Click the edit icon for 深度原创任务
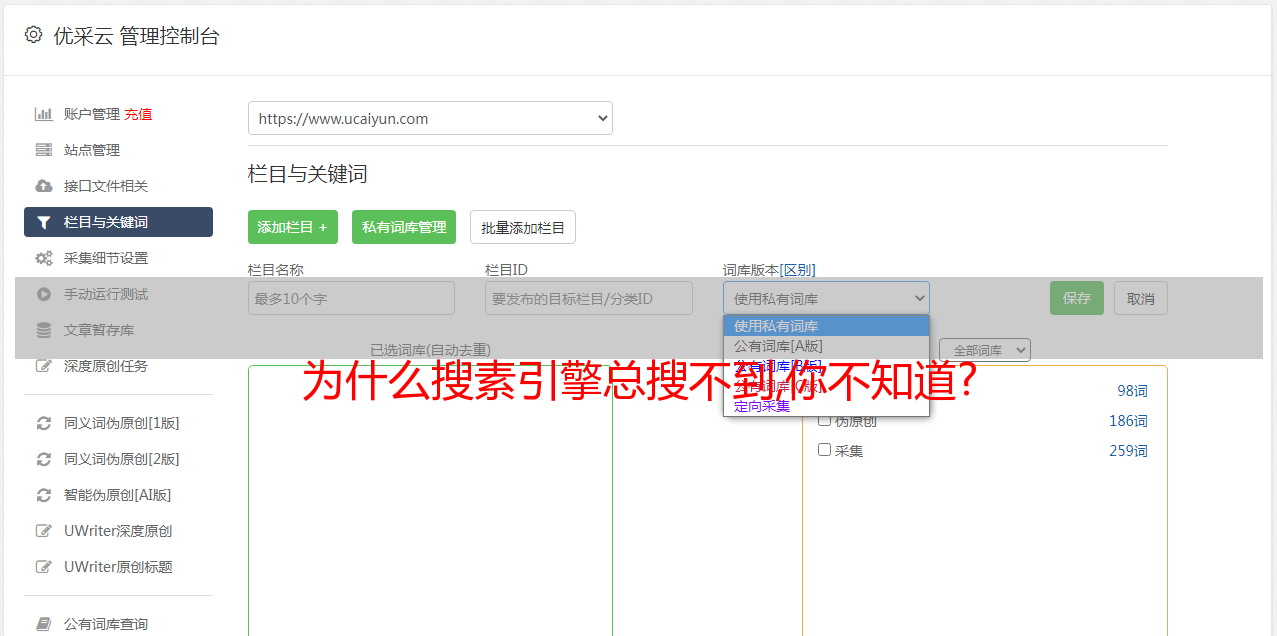The image size is (1277, 636). click(x=44, y=366)
